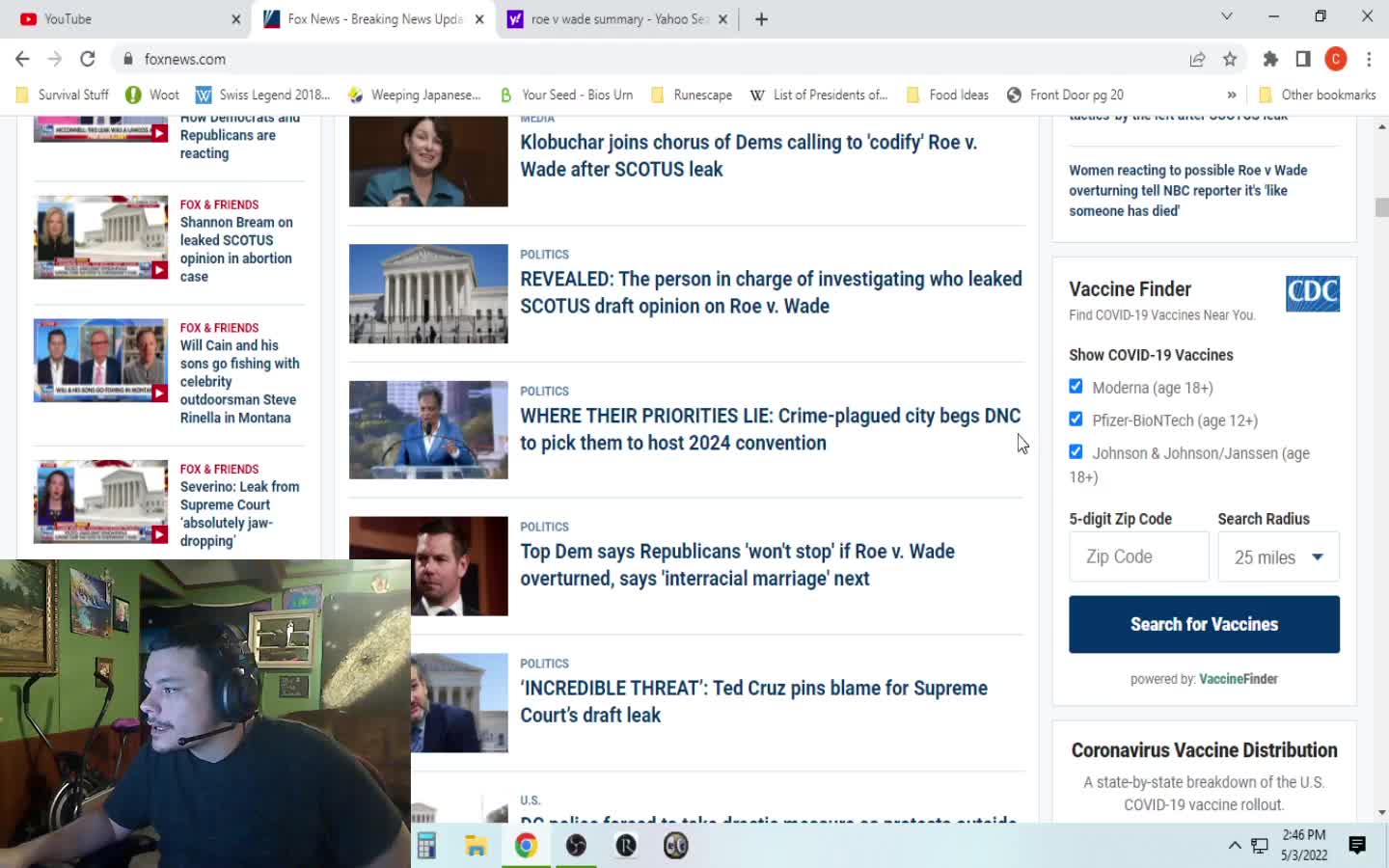Open the Search Radius 25 miles dropdown
The width and height of the screenshot is (1389, 868).
1278,556
